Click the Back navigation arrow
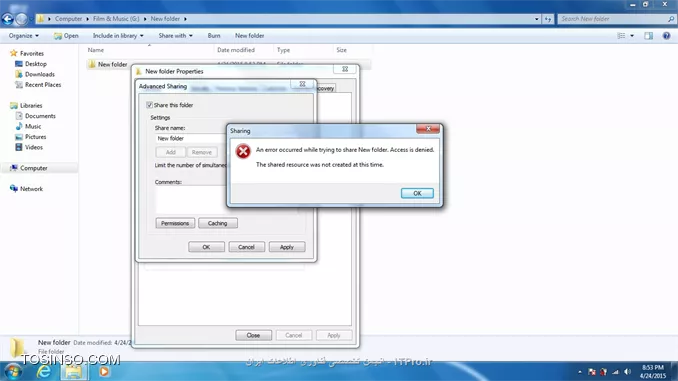The width and height of the screenshot is (678, 381). [7, 19]
